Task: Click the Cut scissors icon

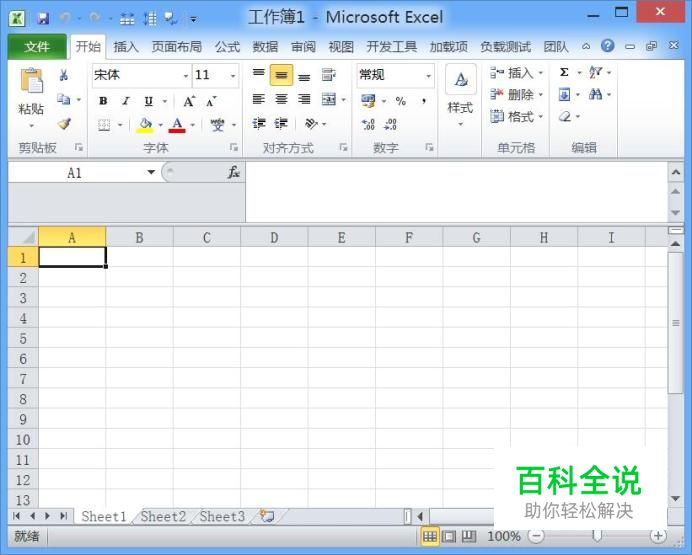Action: coord(64,75)
